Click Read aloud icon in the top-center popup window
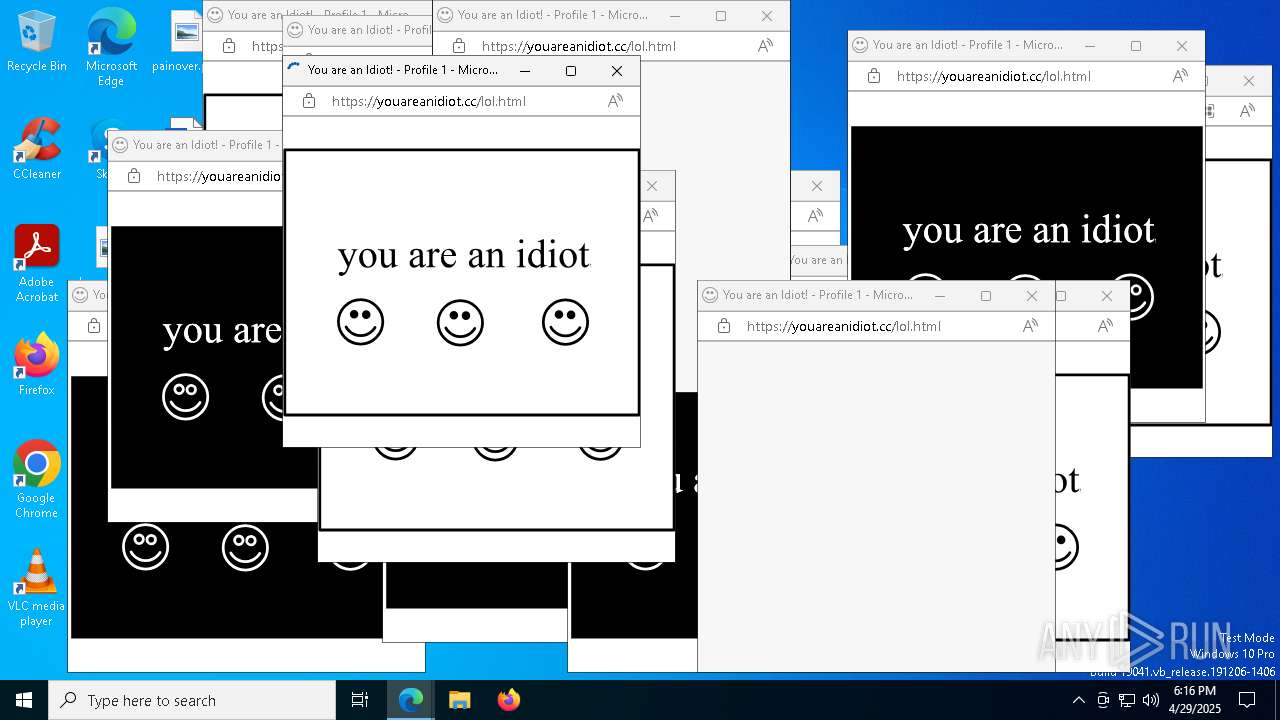This screenshot has width=1280, height=720. pos(765,46)
